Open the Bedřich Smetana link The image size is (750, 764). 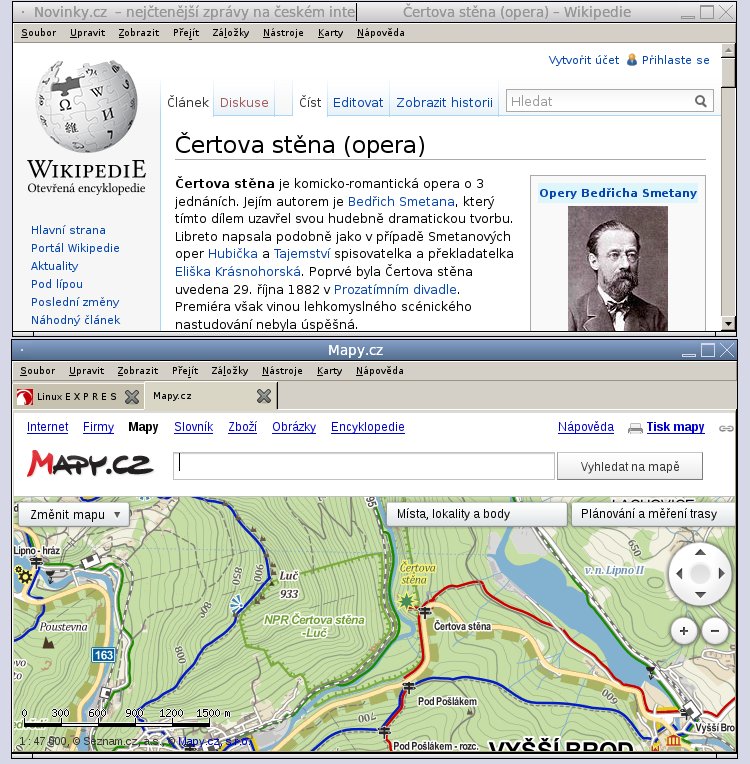(401, 201)
